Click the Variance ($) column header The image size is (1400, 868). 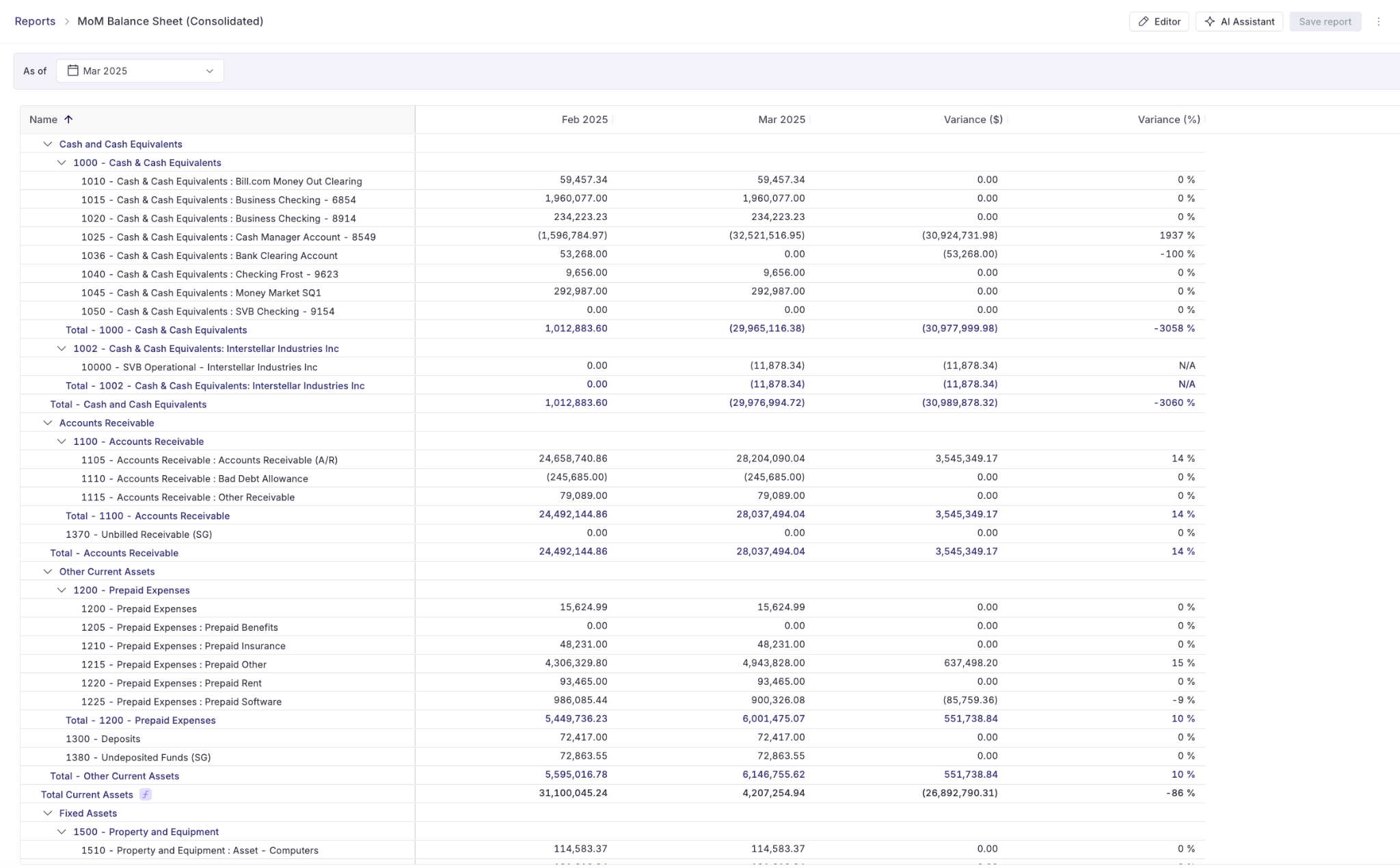click(x=973, y=120)
